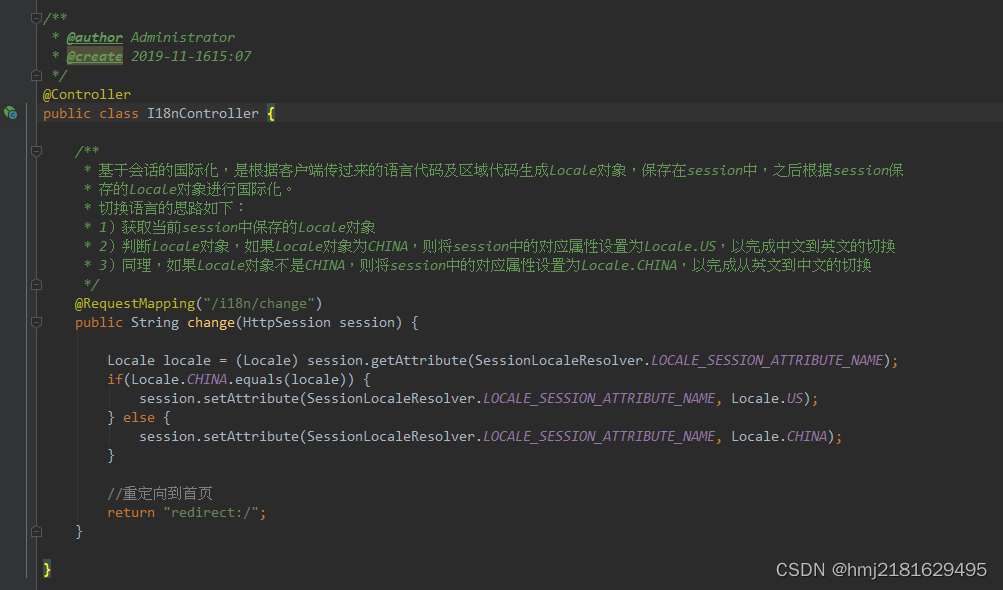Click the comment line starting with 切换语言的思路如下

pos(171,208)
